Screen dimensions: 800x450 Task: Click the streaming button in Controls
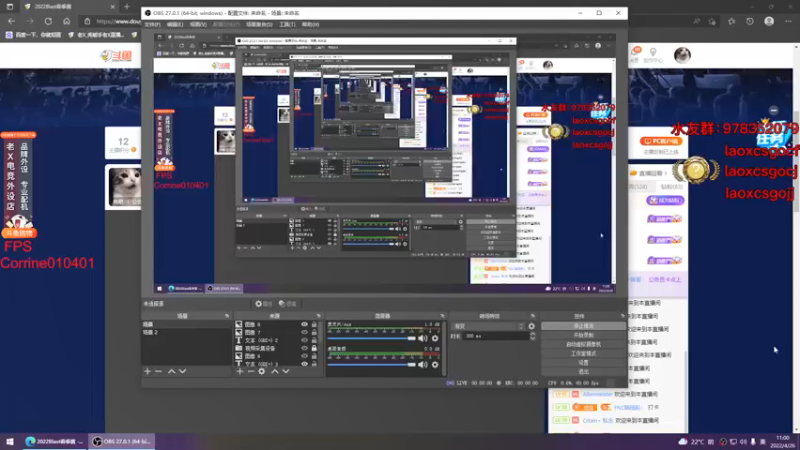pos(583,326)
